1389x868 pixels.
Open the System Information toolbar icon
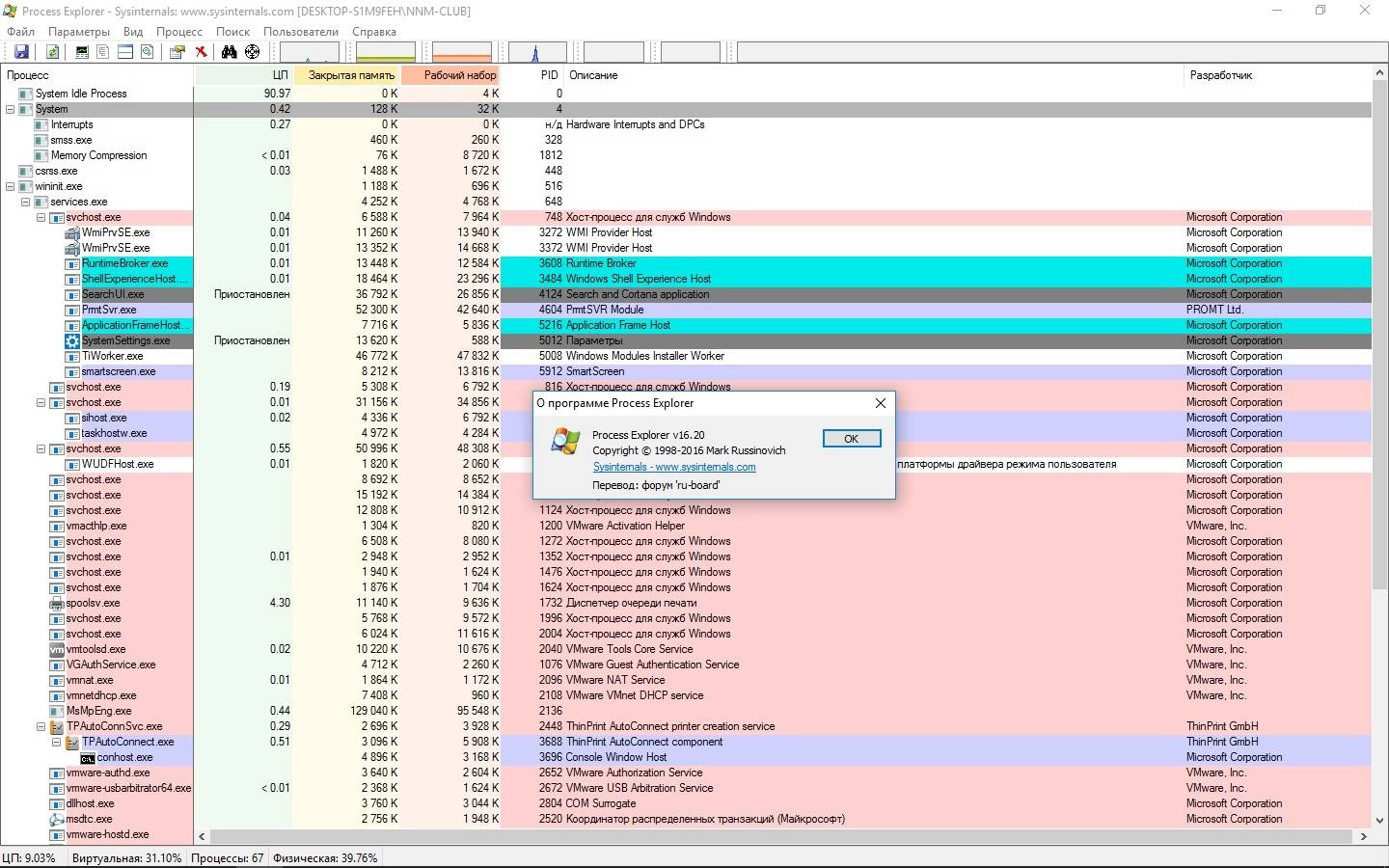(82, 52)
